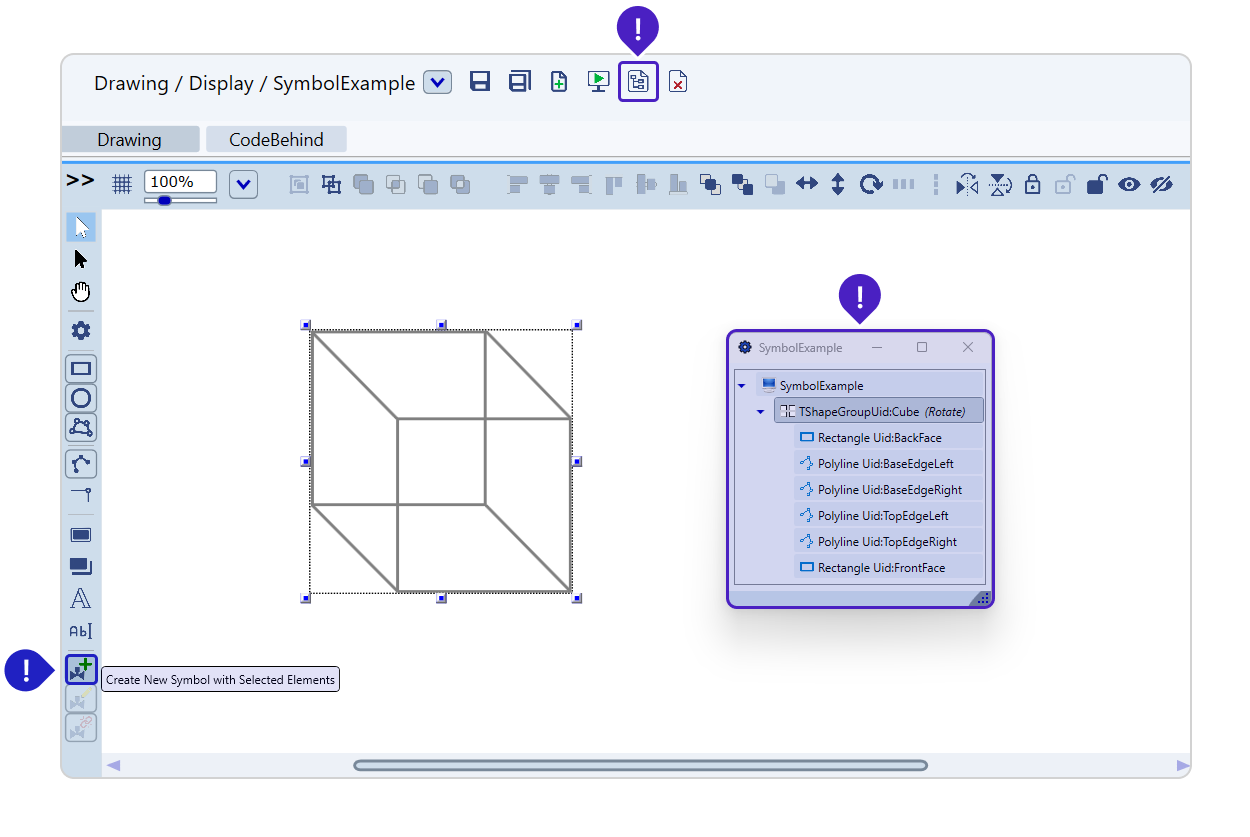Image resolution: width=1250 pixels, height=837 pixels.
Task: Collapse the TShapeGroupUid:Cube tree node
Action: tap(760, 411)
